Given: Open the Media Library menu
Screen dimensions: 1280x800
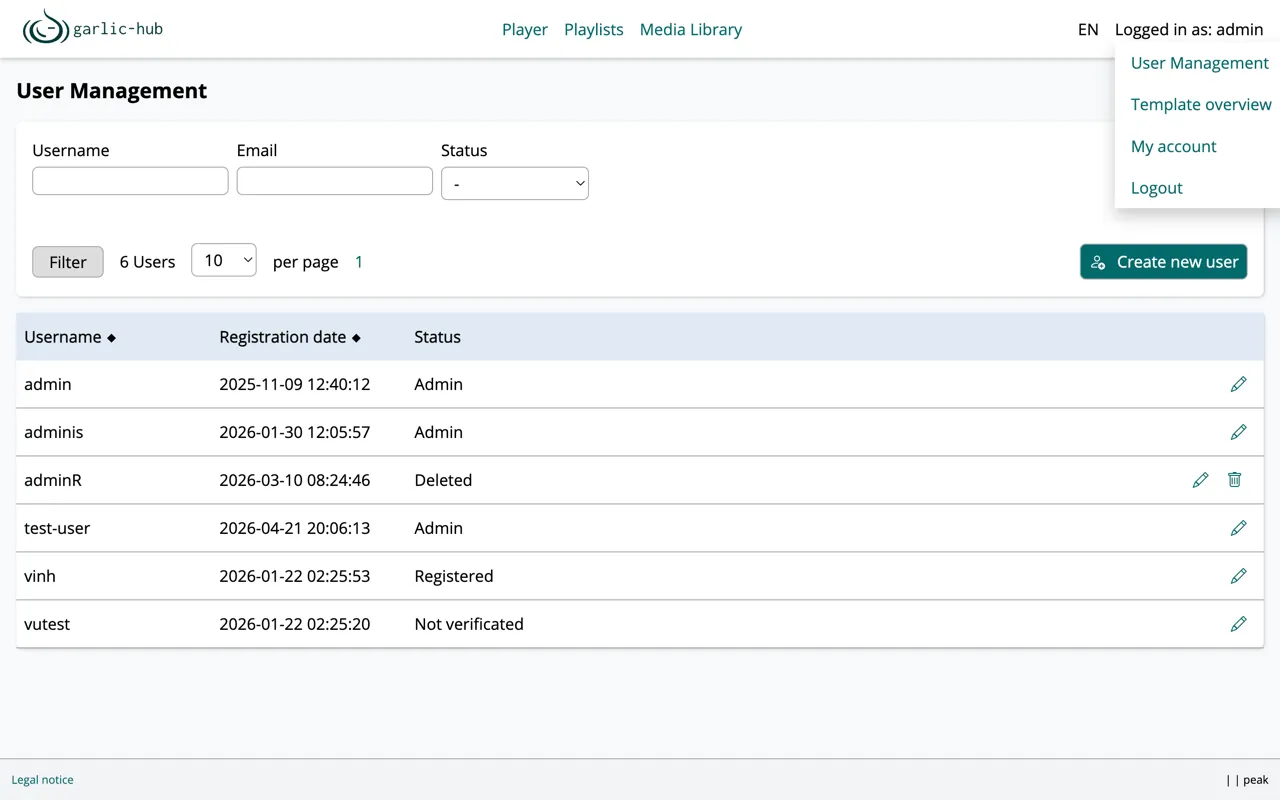Looking at the screenshot, I should [x=691, y=29].
